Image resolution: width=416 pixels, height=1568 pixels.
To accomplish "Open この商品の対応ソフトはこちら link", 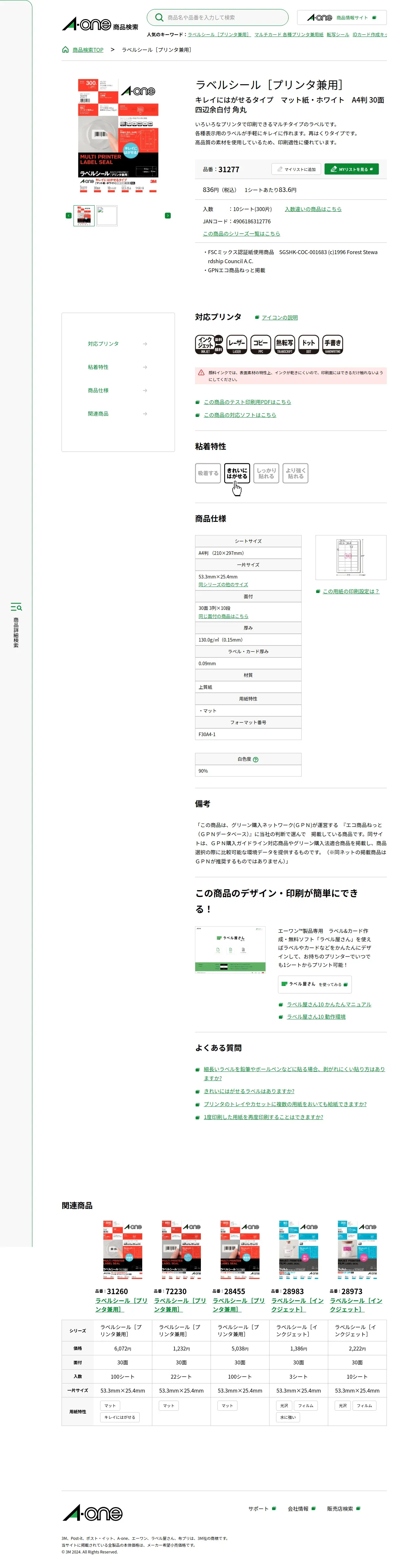I will pyautogui.click(x=240, y=415).
